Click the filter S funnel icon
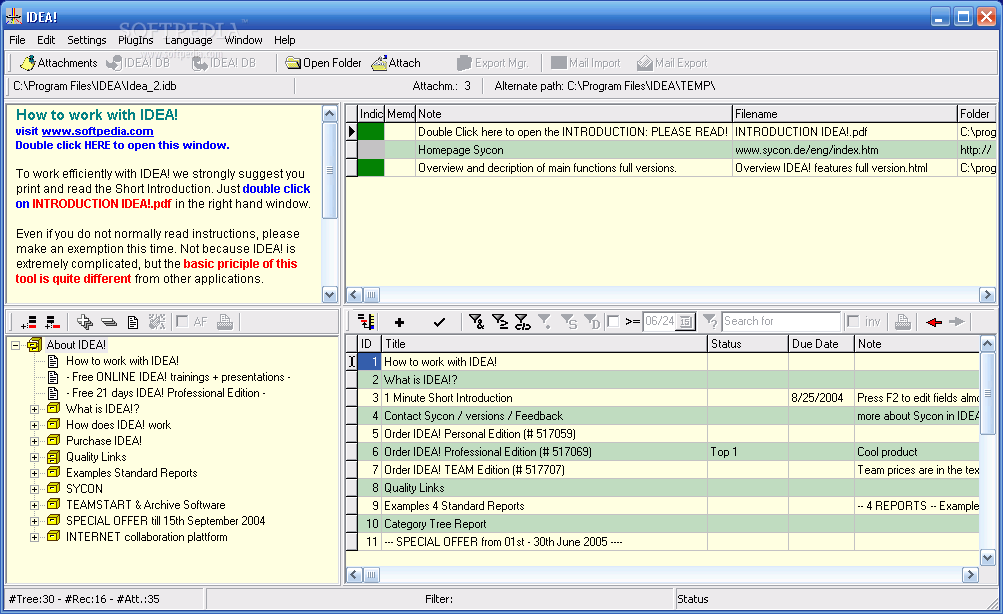The image size is (1003, 614). [x=569, y=322]
